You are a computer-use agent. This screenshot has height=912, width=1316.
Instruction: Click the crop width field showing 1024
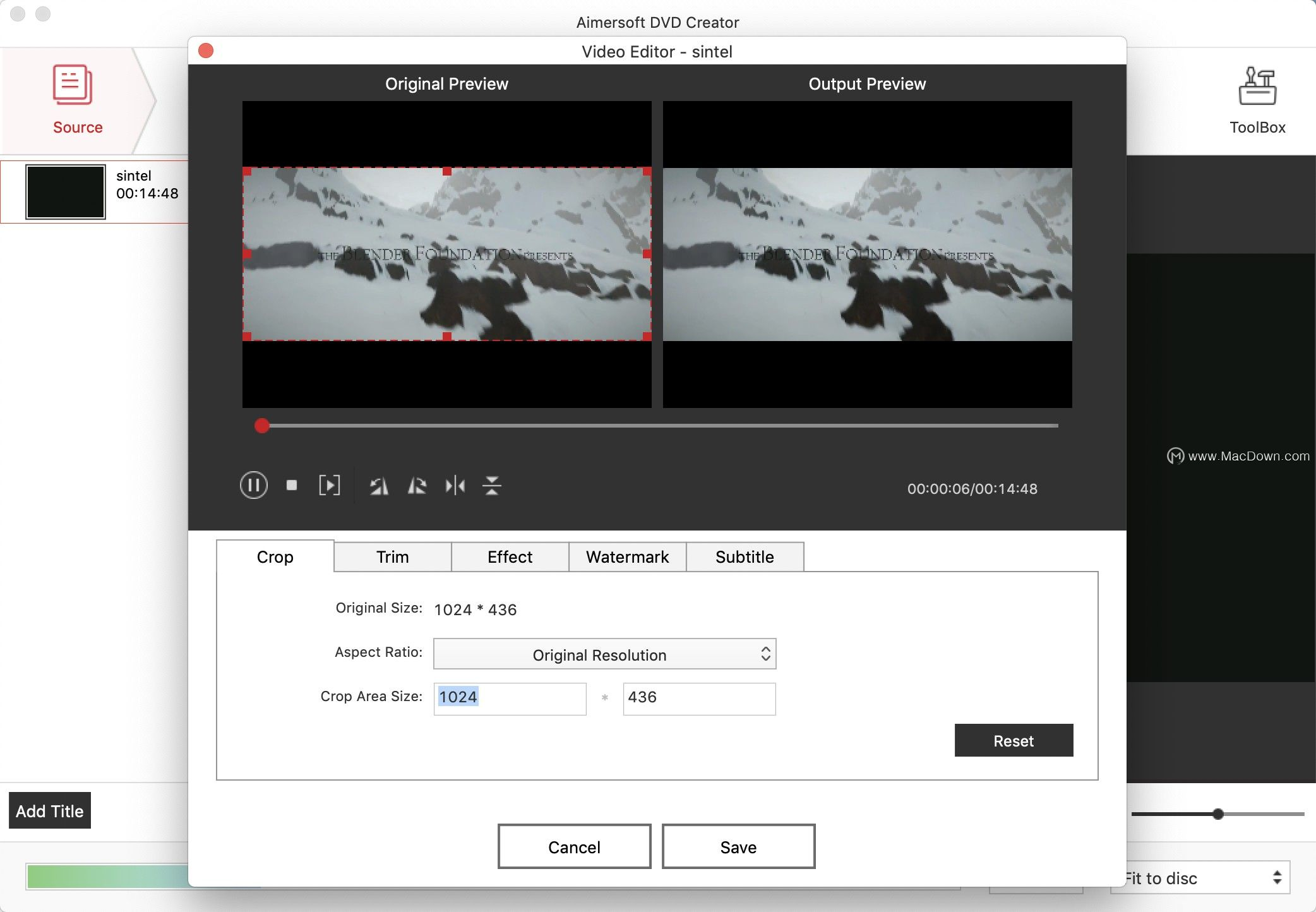pos(510,698)
